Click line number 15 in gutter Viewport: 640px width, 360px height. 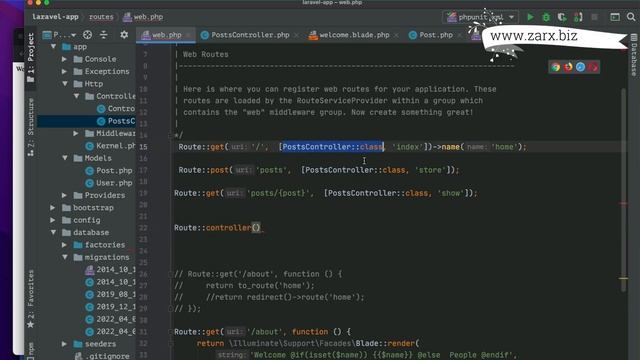tap(143, 147)
